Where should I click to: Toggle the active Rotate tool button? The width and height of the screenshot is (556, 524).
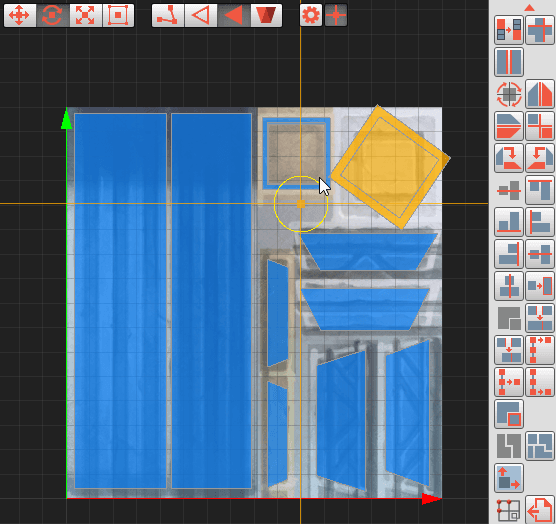[52, 16]
